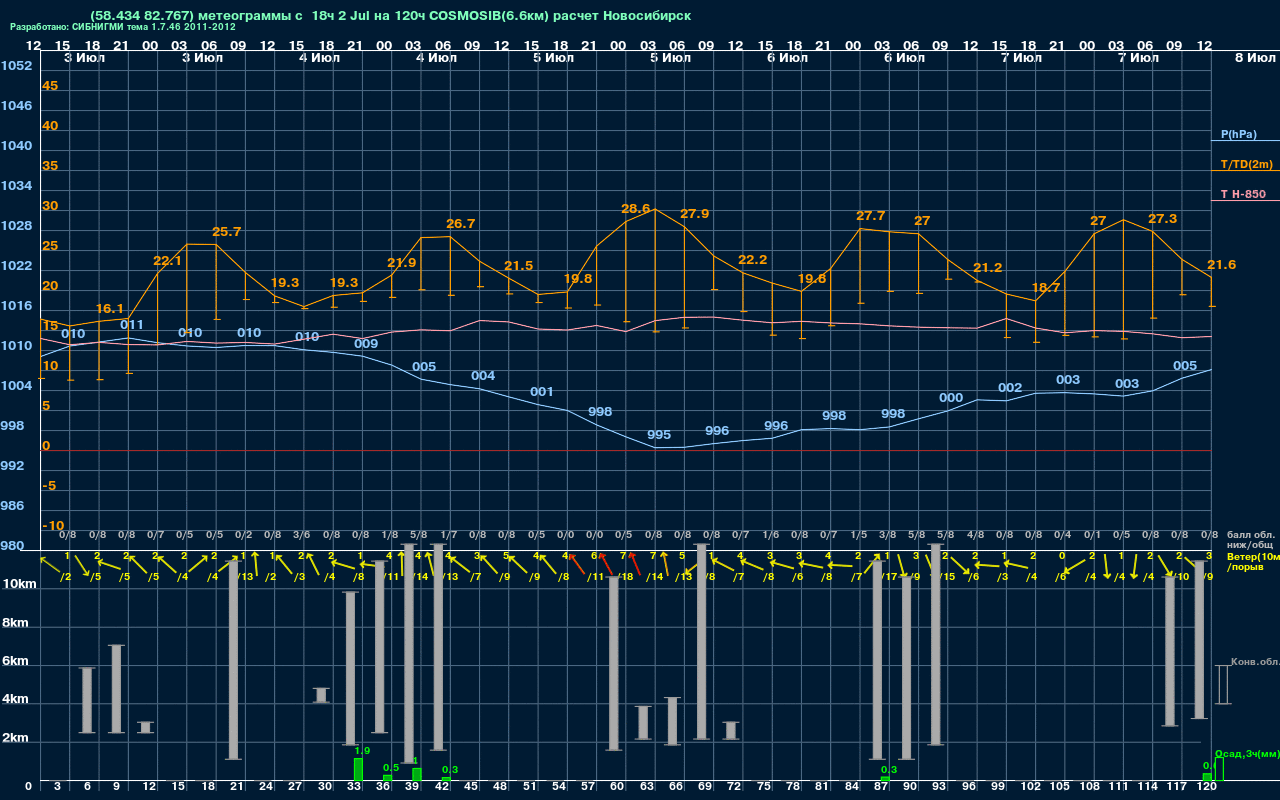Click the 40 temperature axis value
This screenshot has height=800, width=1280.
(50, 126)
